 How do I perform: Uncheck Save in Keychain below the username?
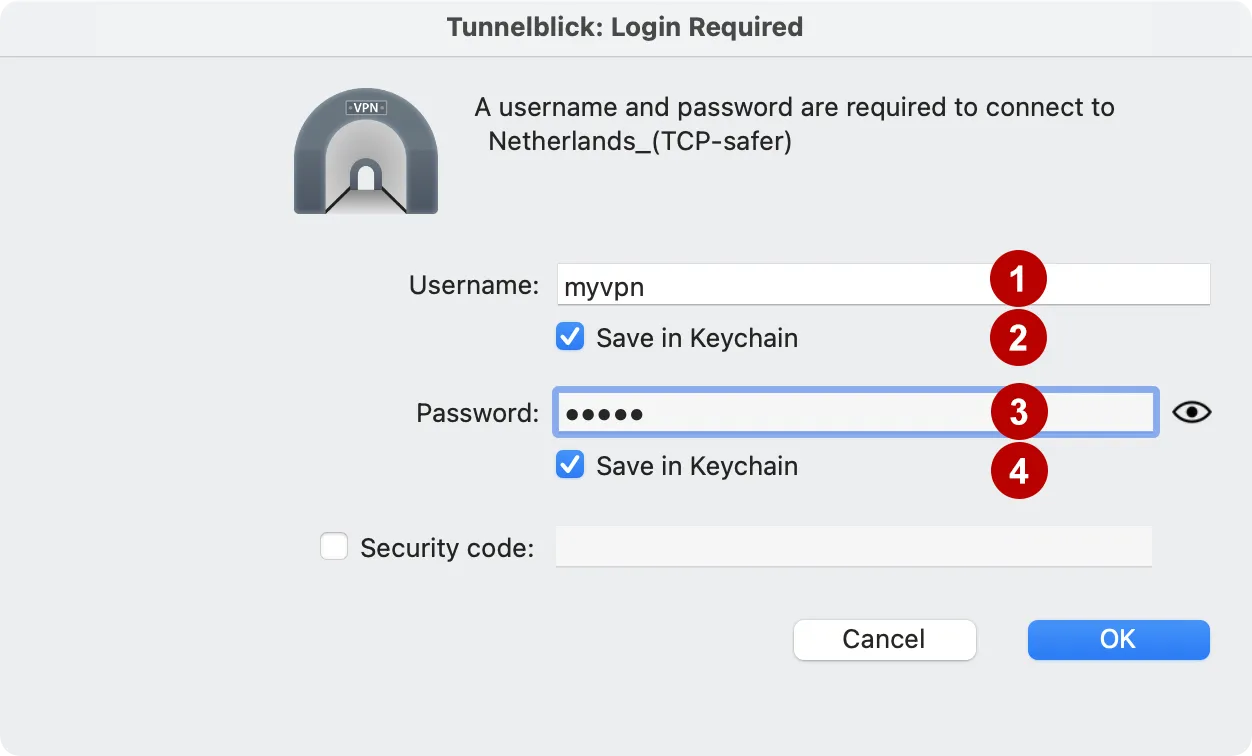click(569, 337)
